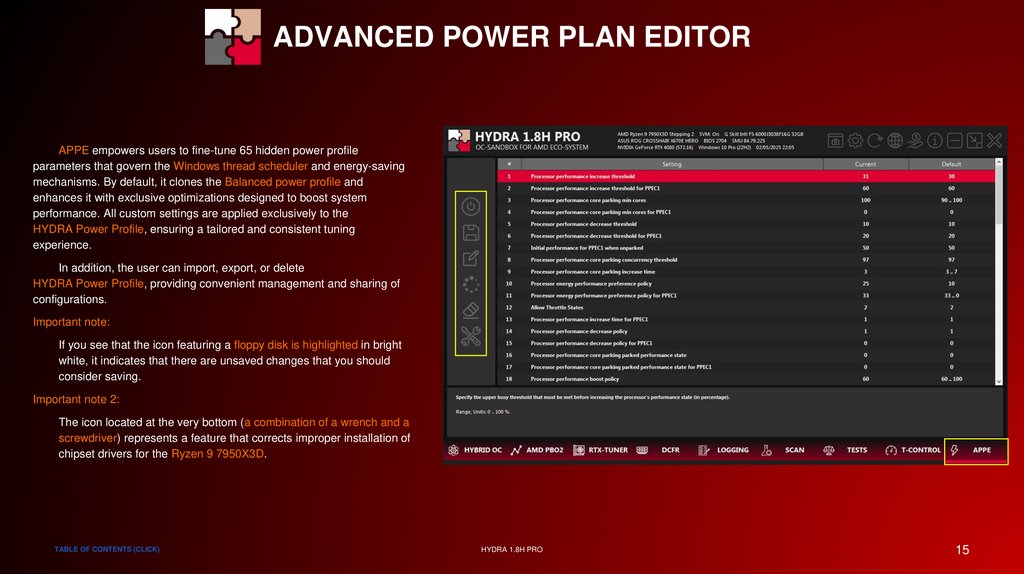The height and width of the screenshot is (574, 1024).
Task: Open the AMD PBO2 tab
Action: click(x=537, y=450)
